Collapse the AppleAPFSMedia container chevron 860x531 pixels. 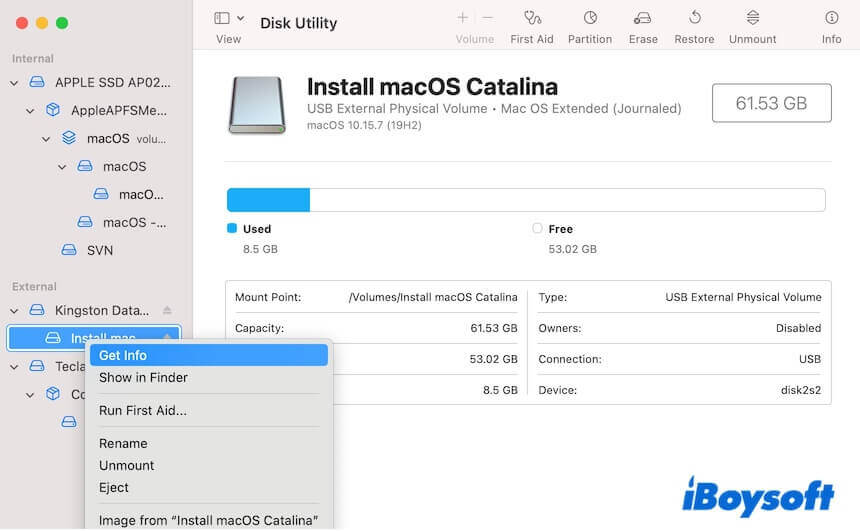click(30, 111)
